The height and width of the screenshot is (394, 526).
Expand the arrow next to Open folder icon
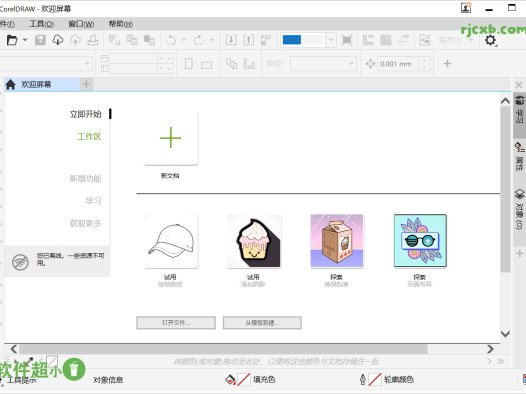(x=25, y=40)
